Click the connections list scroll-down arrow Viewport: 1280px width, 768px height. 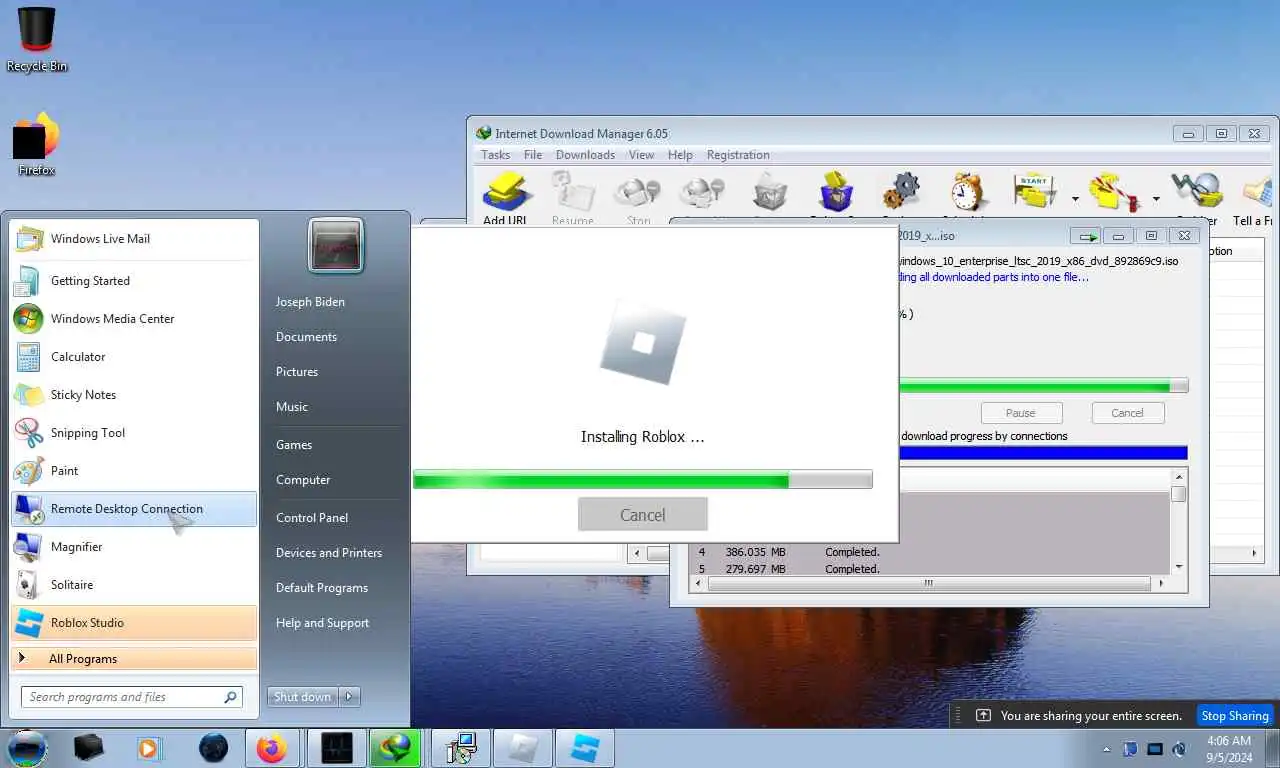pos(1179,567)
